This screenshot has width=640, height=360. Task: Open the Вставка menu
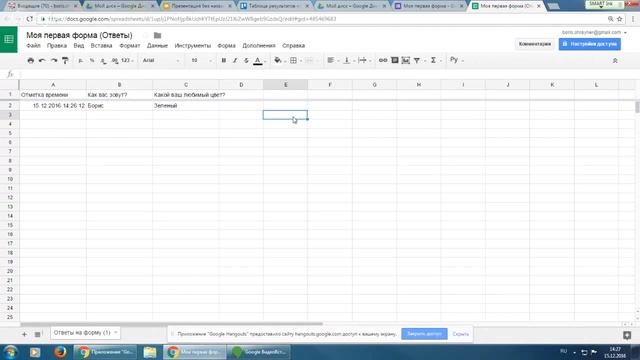pos(101,46)
